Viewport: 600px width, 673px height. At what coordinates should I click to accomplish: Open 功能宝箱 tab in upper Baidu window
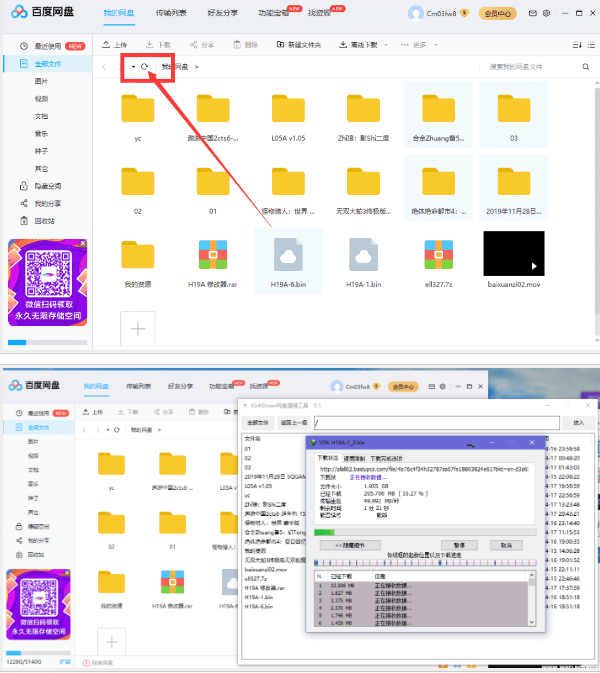tap(273, 13)
